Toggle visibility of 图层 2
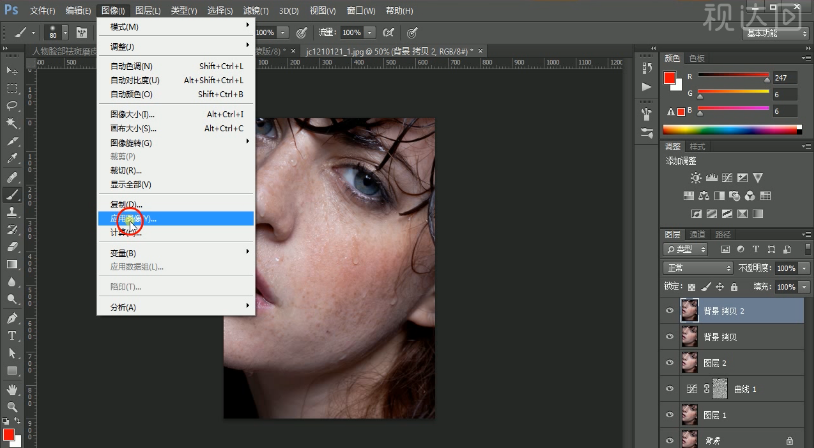This screenshot has height=448, width=814. (x=670, y=363)
